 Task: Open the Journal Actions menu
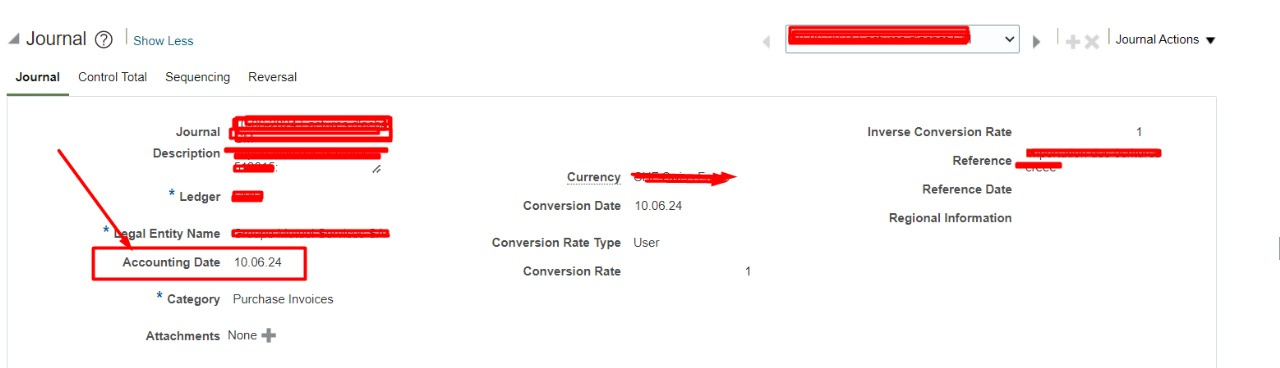(1165, 40)
